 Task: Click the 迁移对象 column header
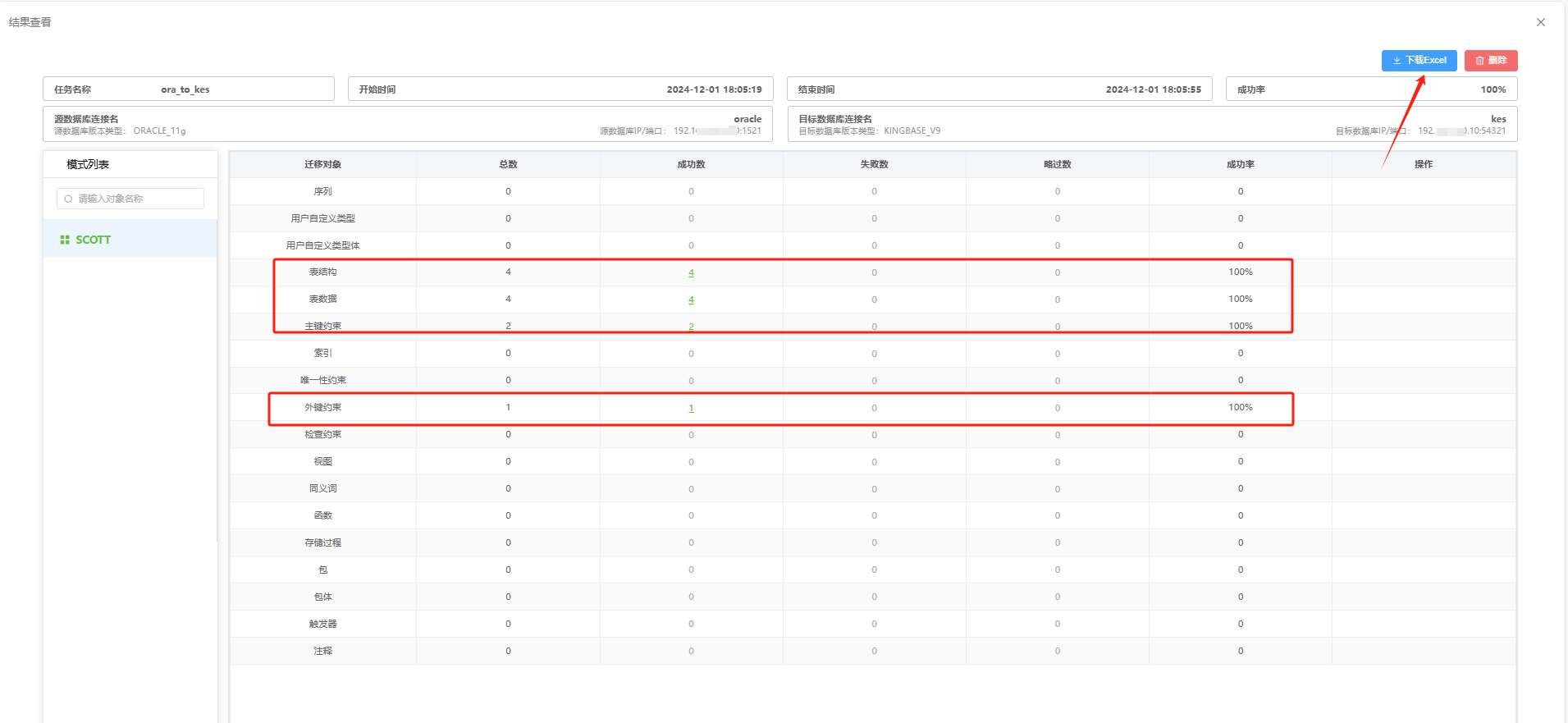323,164
